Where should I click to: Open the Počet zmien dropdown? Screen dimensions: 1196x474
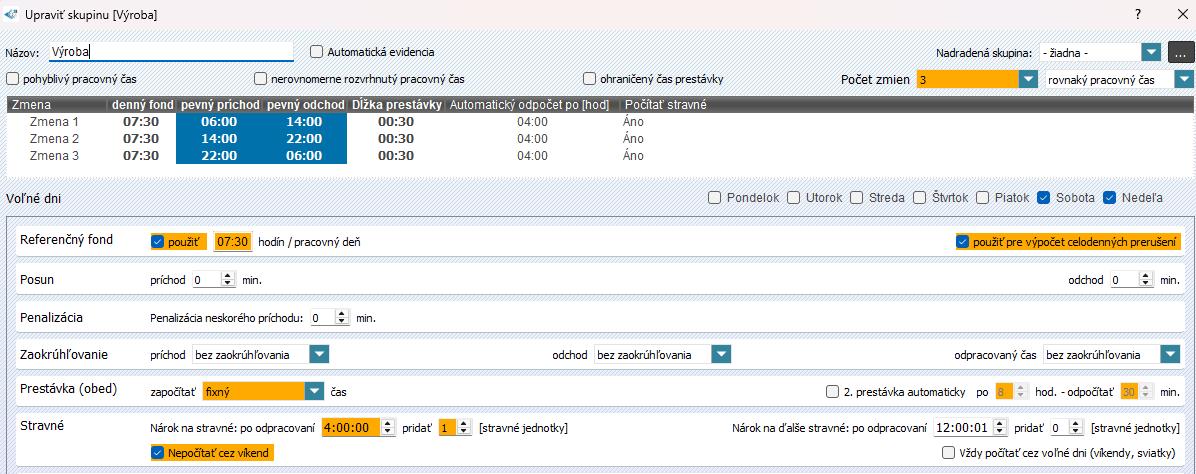tap(1027, 79)
